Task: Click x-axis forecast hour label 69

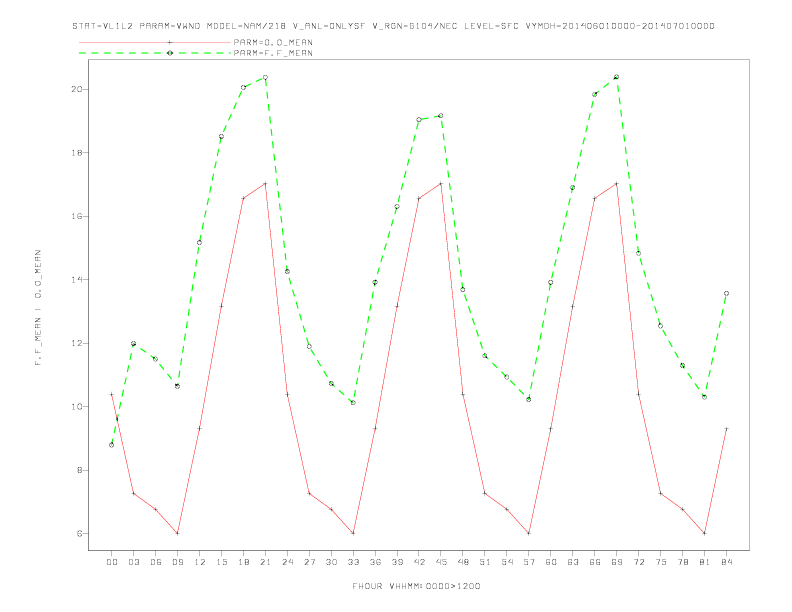Action: point(617,562)
